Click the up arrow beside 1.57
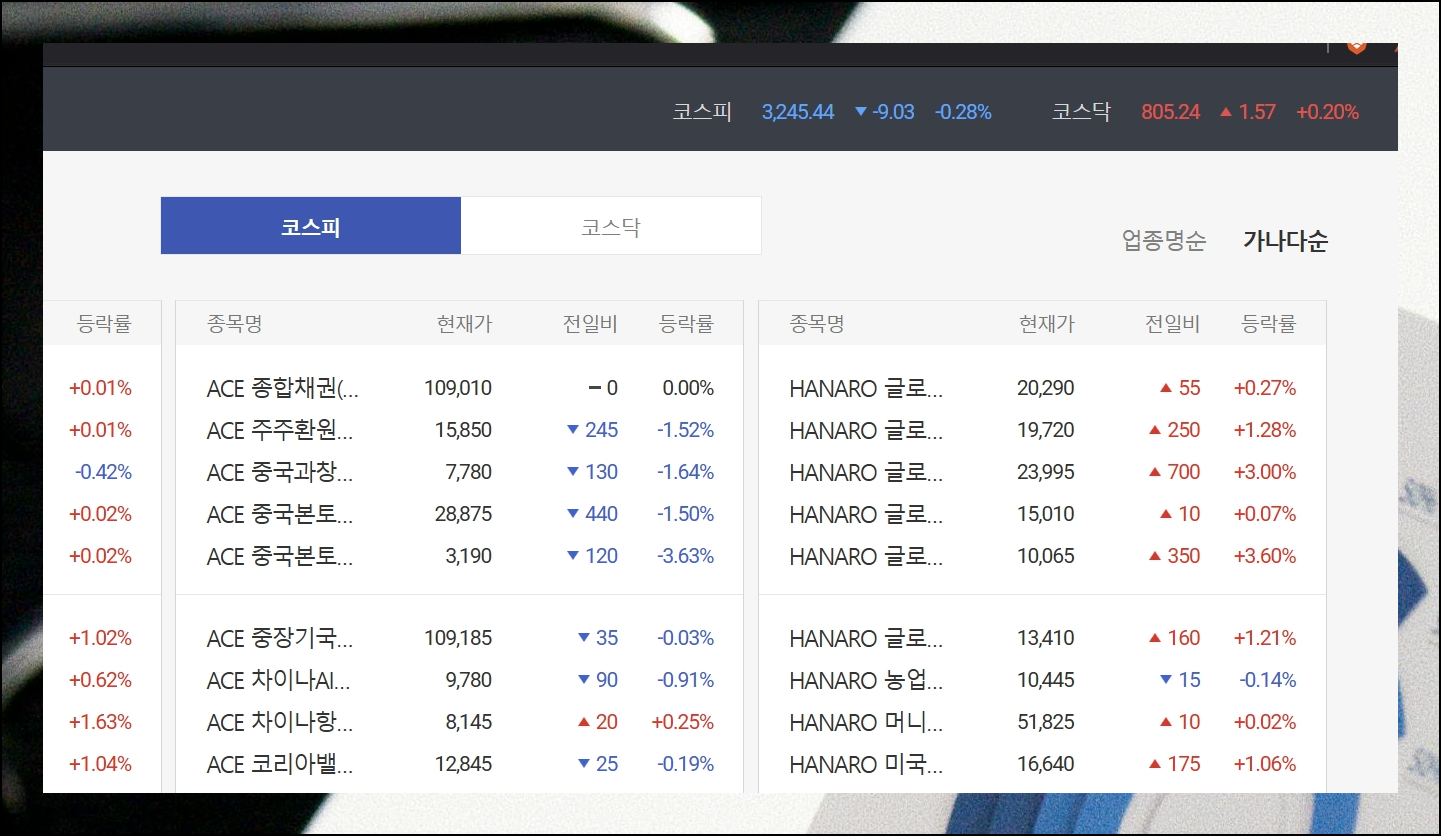This screenshot has width=1441, height=836. pos(1226,112)
